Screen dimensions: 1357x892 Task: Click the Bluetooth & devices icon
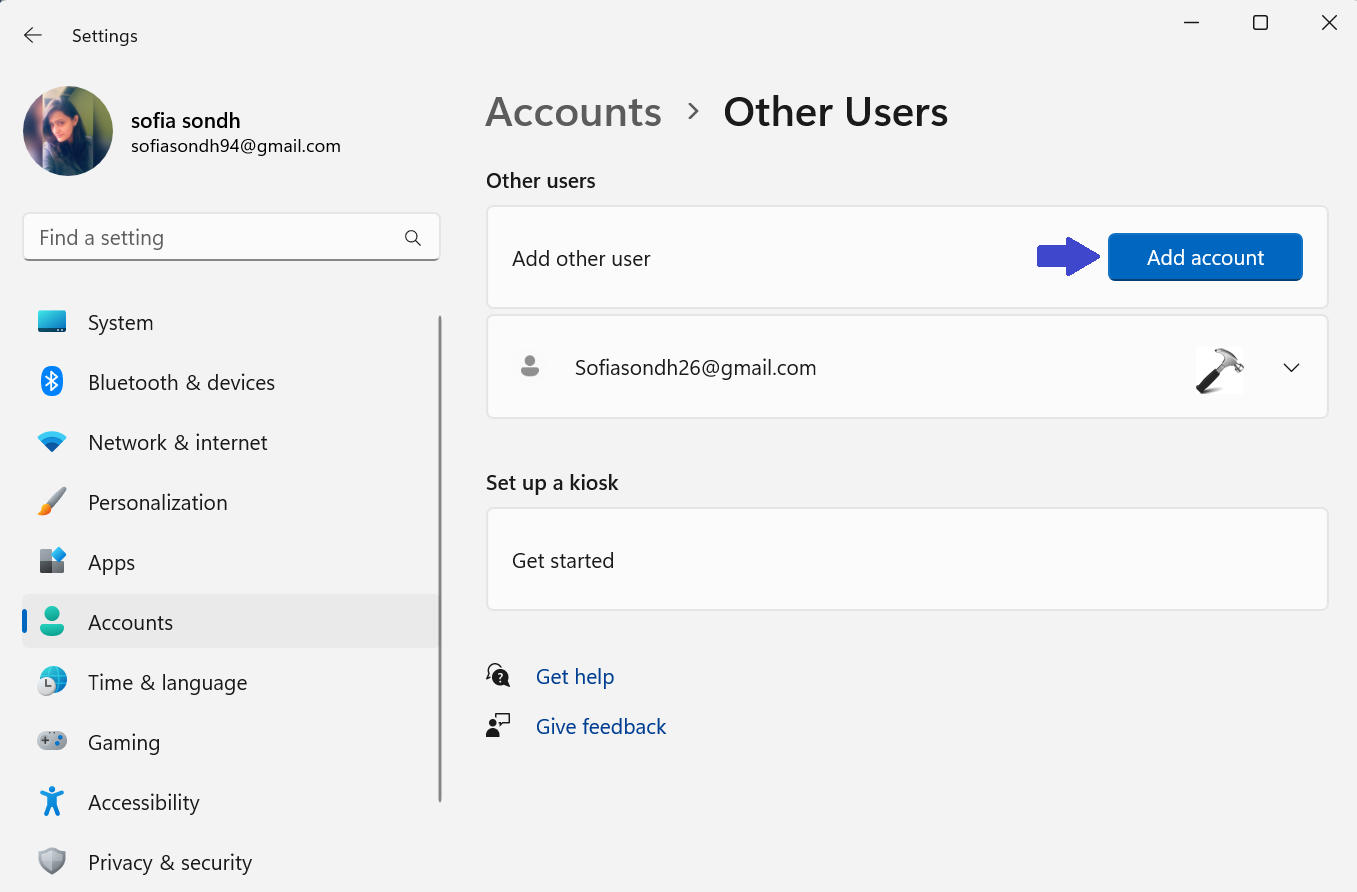click(52, 382)
